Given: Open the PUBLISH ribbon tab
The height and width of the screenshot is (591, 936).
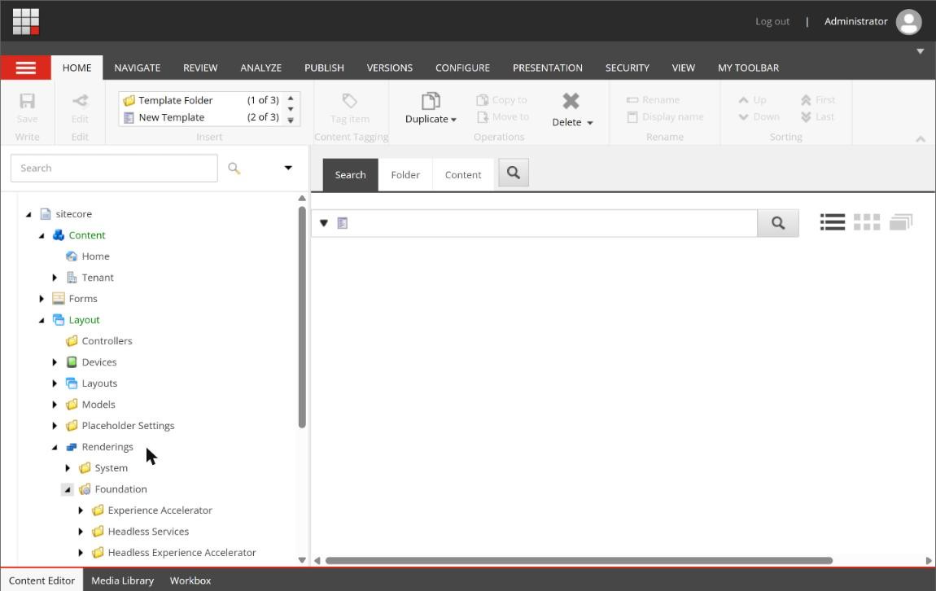Looking at the screenshot, I should click(x=324, y=68).
